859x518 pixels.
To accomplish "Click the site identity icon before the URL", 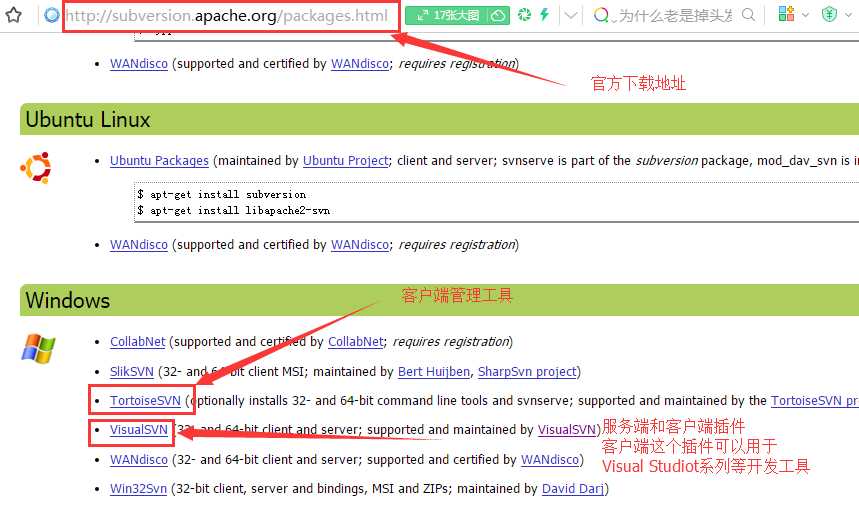I will (51, 15).
